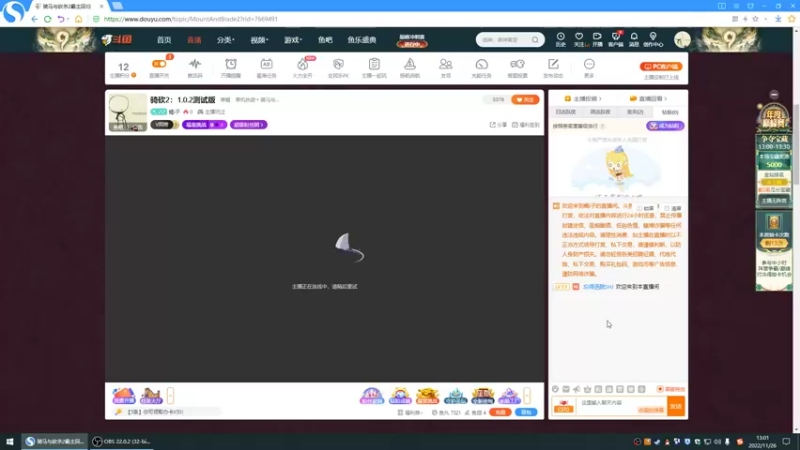Select 直播 in Douyu navigation
This screenshot has height=450, width=800.
click(x=194, y=40)
